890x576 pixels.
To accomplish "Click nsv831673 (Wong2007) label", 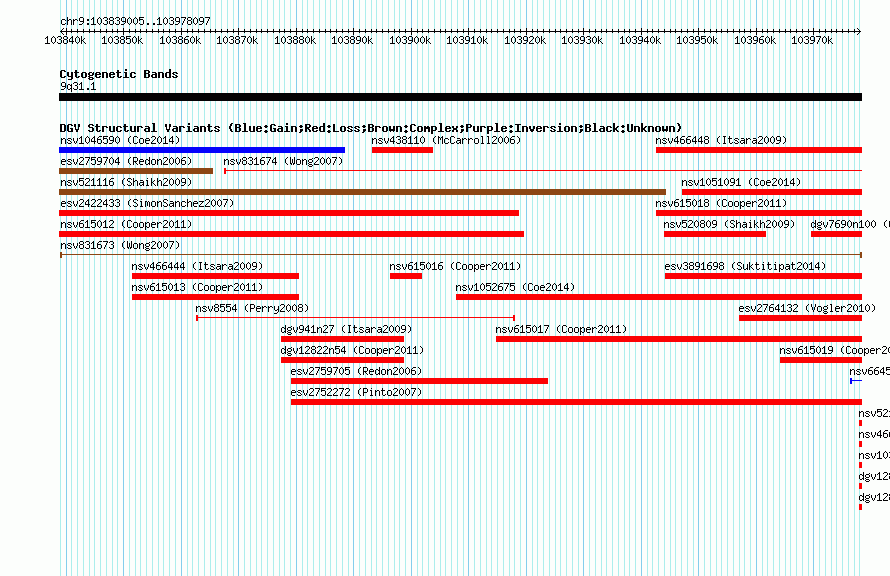I will (120, 245).
